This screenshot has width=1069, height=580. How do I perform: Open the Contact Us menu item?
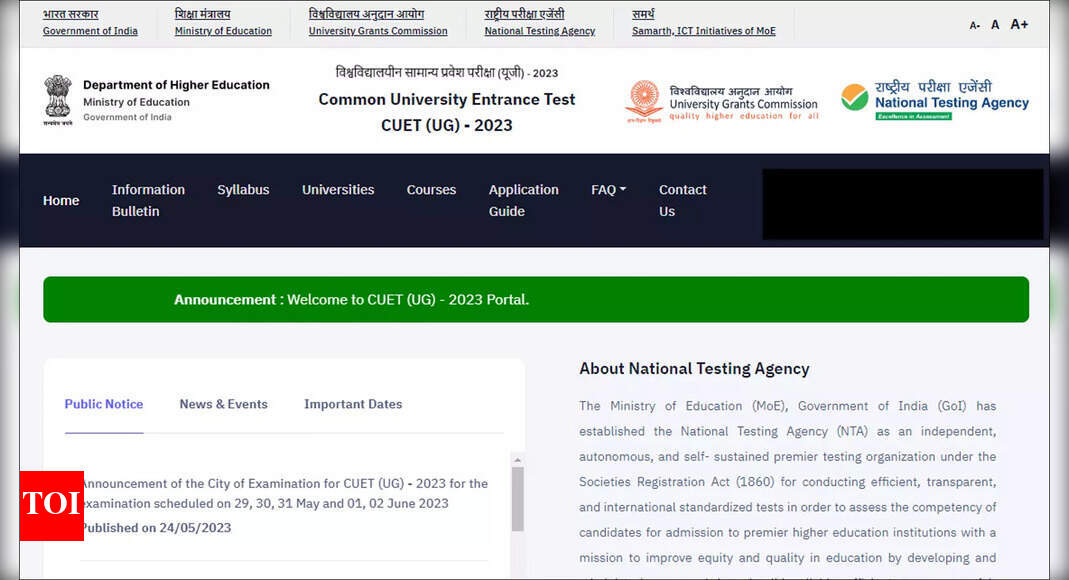[x=682, y=200]
